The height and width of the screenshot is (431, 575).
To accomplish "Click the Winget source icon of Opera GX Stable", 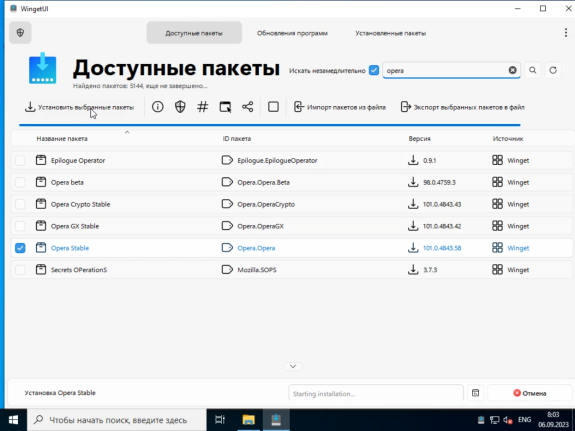I will (497, 226).
